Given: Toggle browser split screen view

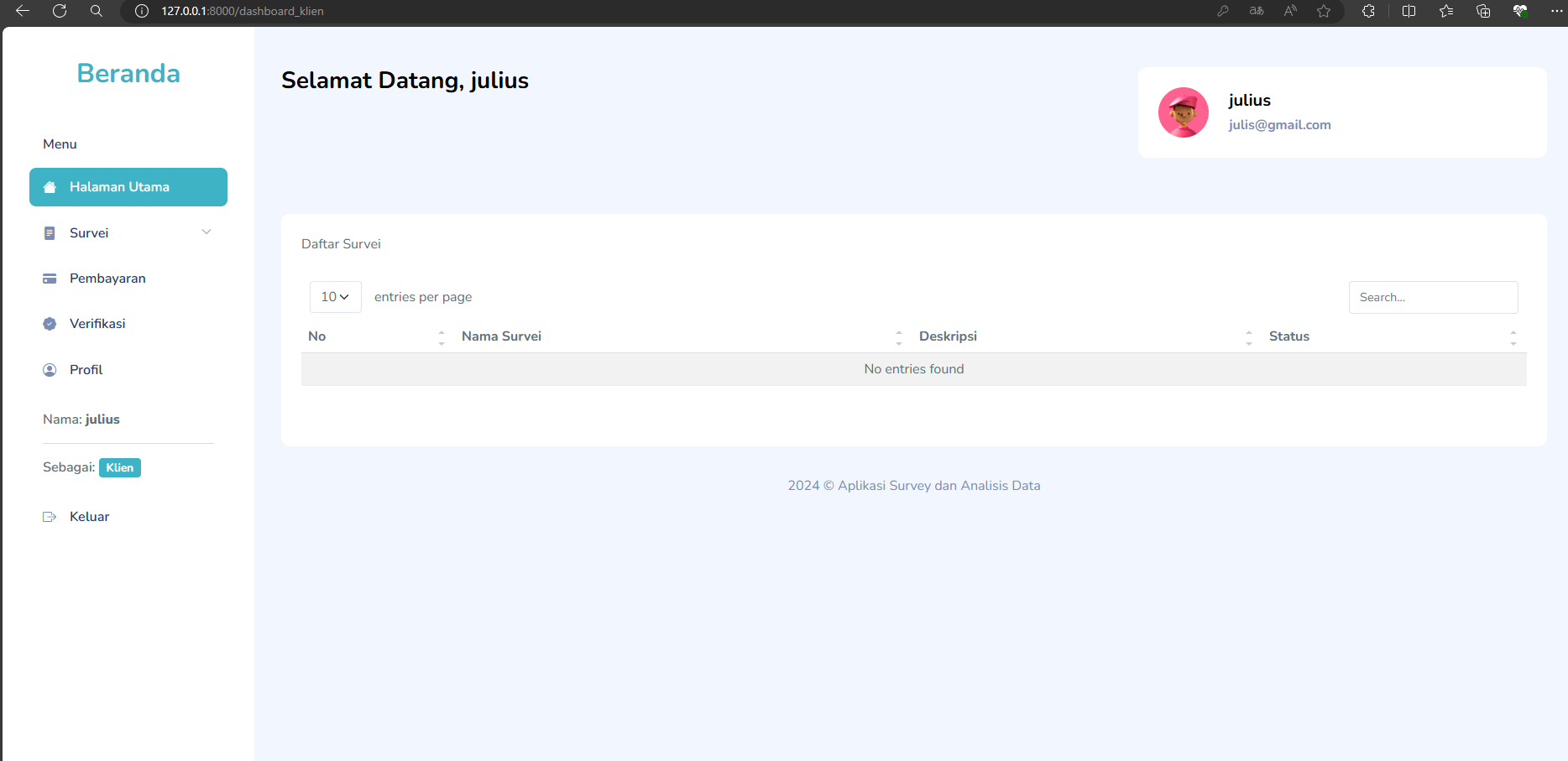Looking at the screenshot, I should pyautogui.click(x=1409, y=11).
